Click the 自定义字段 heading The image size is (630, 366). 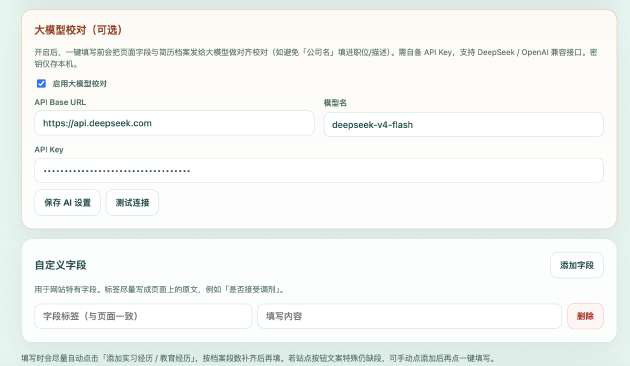61,265
